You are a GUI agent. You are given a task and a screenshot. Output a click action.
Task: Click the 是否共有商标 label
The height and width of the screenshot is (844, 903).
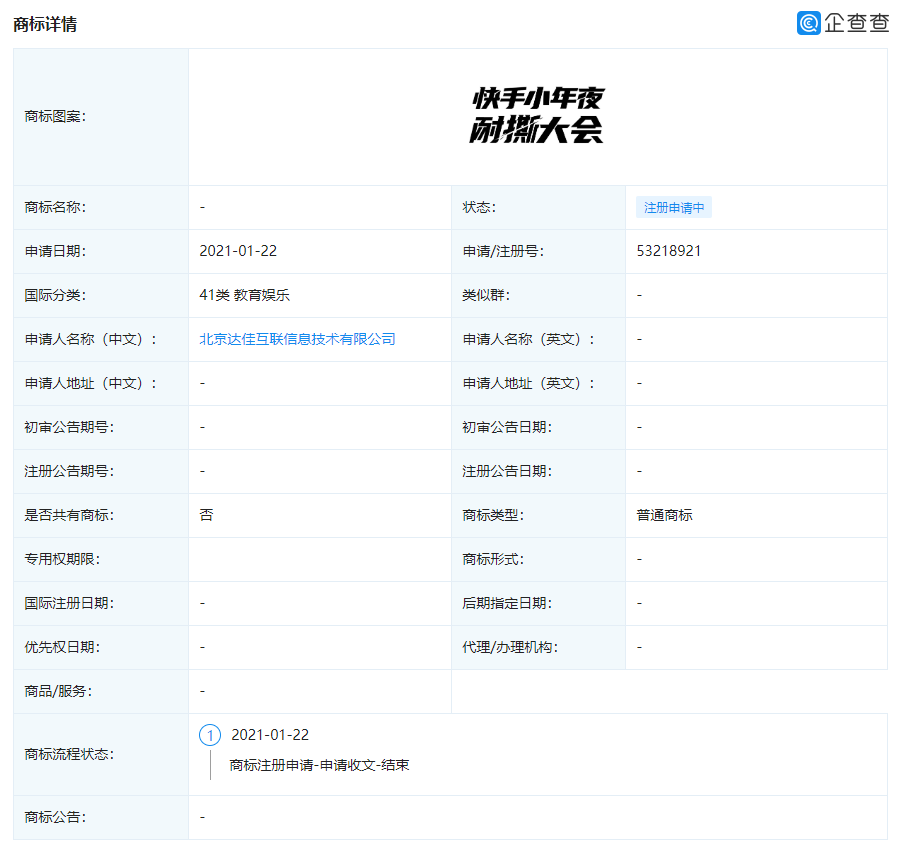69,515
